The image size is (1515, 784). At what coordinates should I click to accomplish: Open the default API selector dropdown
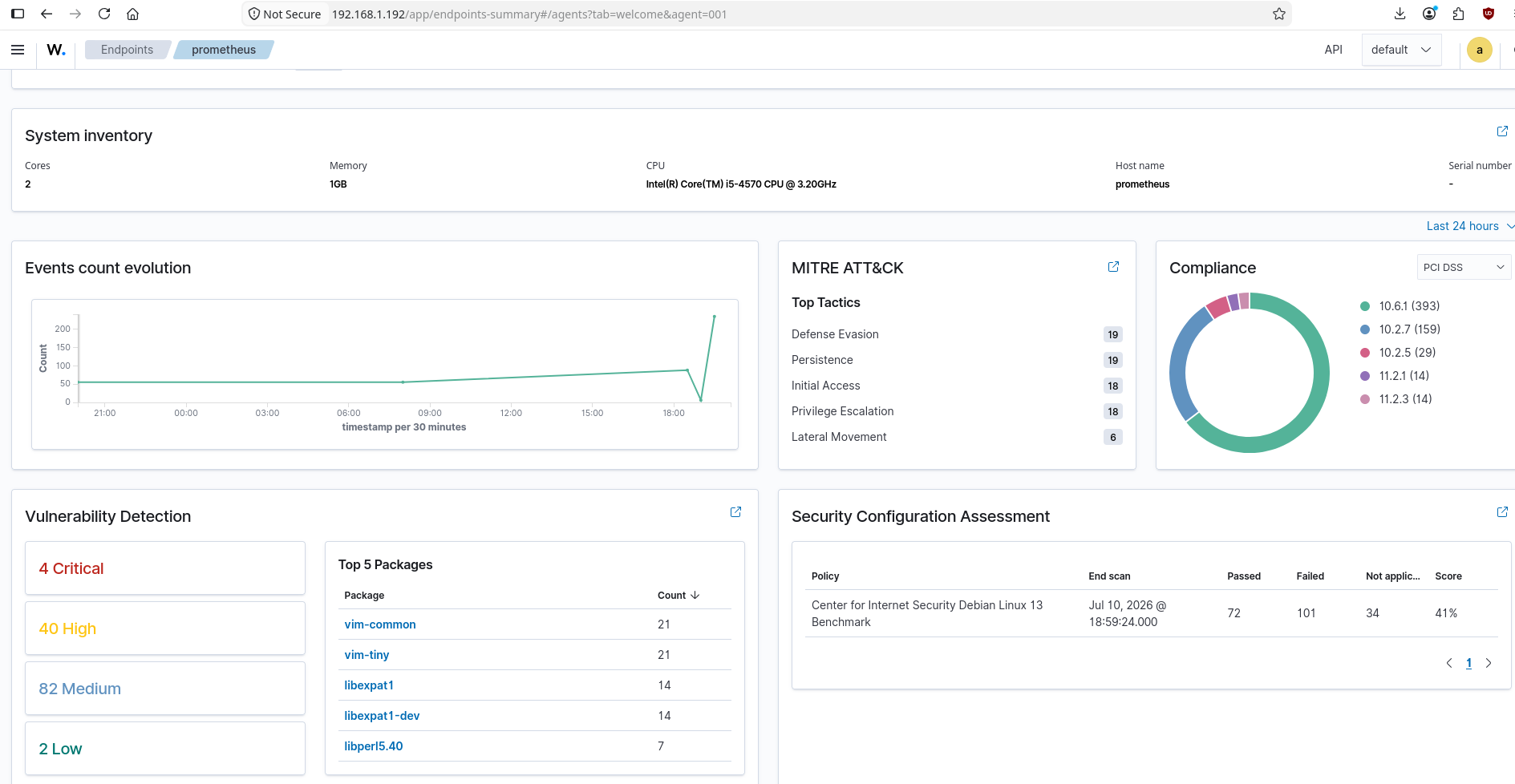click(1401, 50)
